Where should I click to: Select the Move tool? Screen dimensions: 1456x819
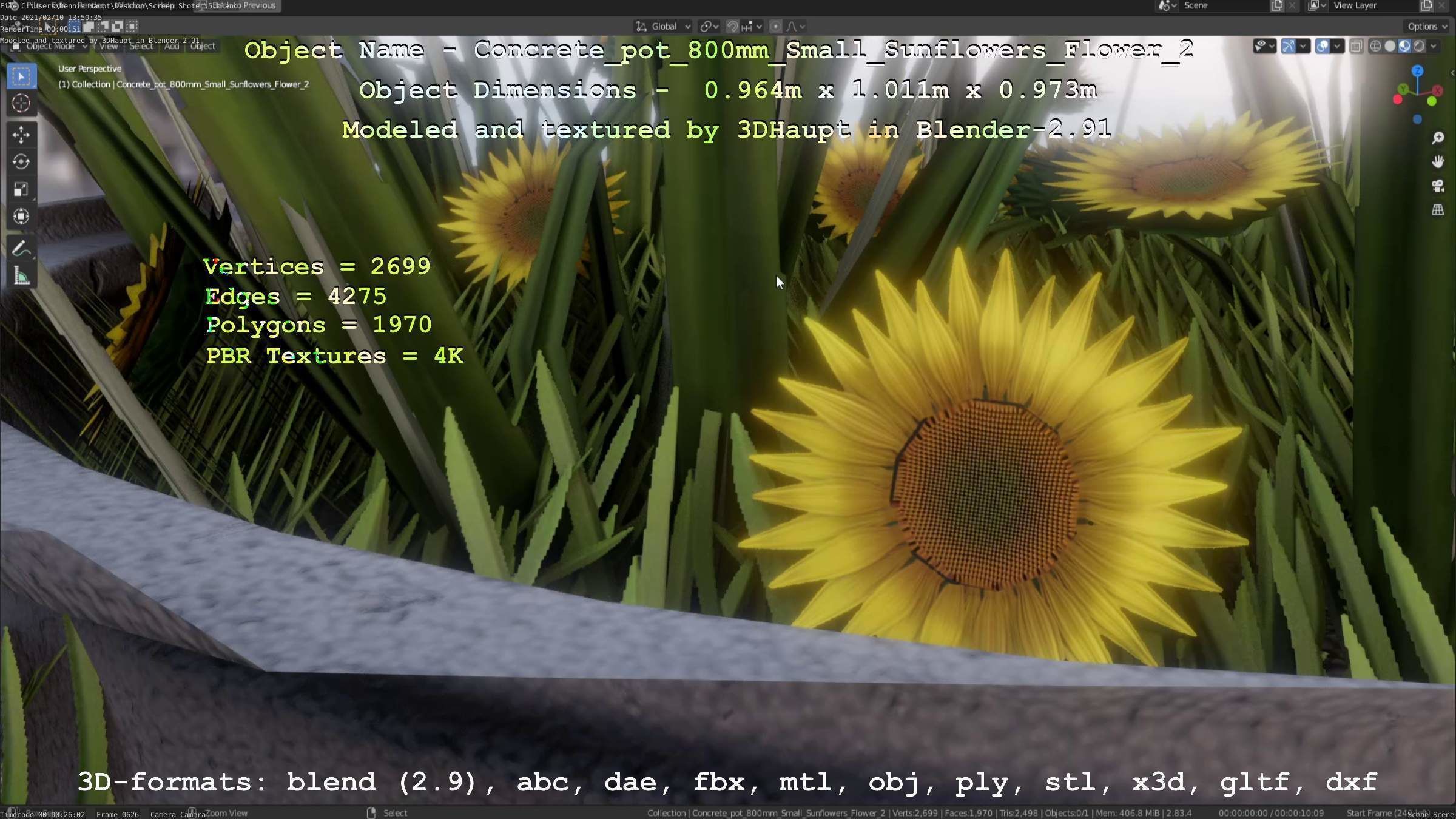[x=21, y=135]
